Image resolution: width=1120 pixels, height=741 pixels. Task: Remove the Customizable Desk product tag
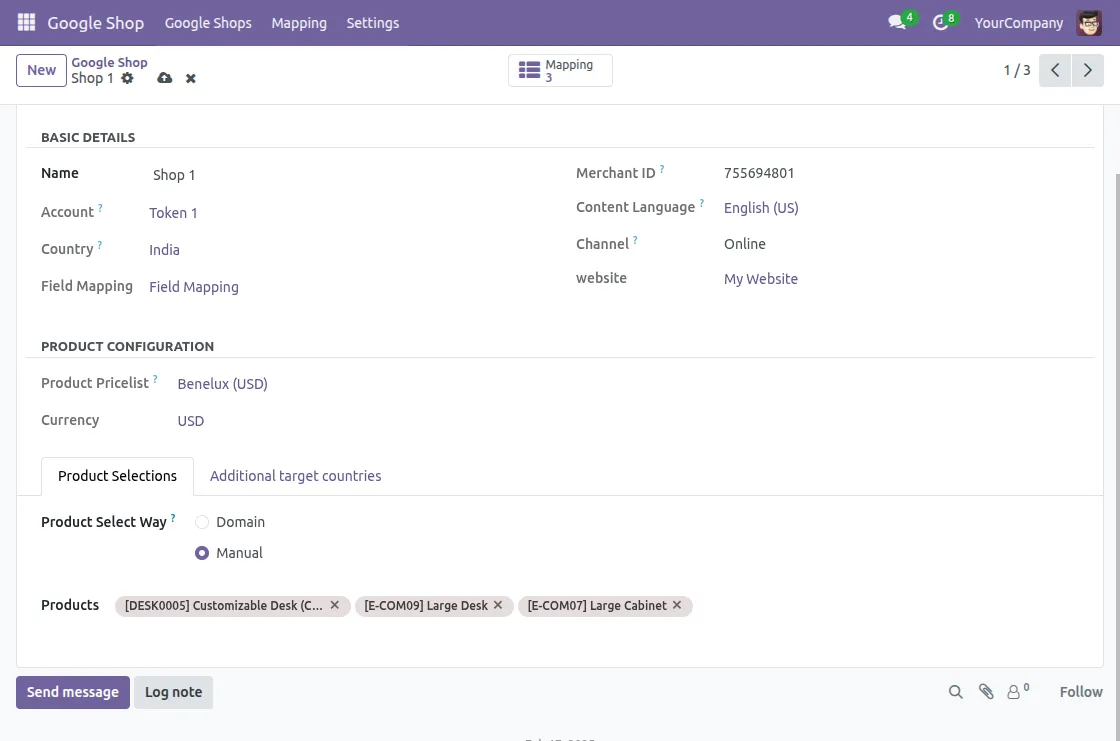[x=334, y=605]
